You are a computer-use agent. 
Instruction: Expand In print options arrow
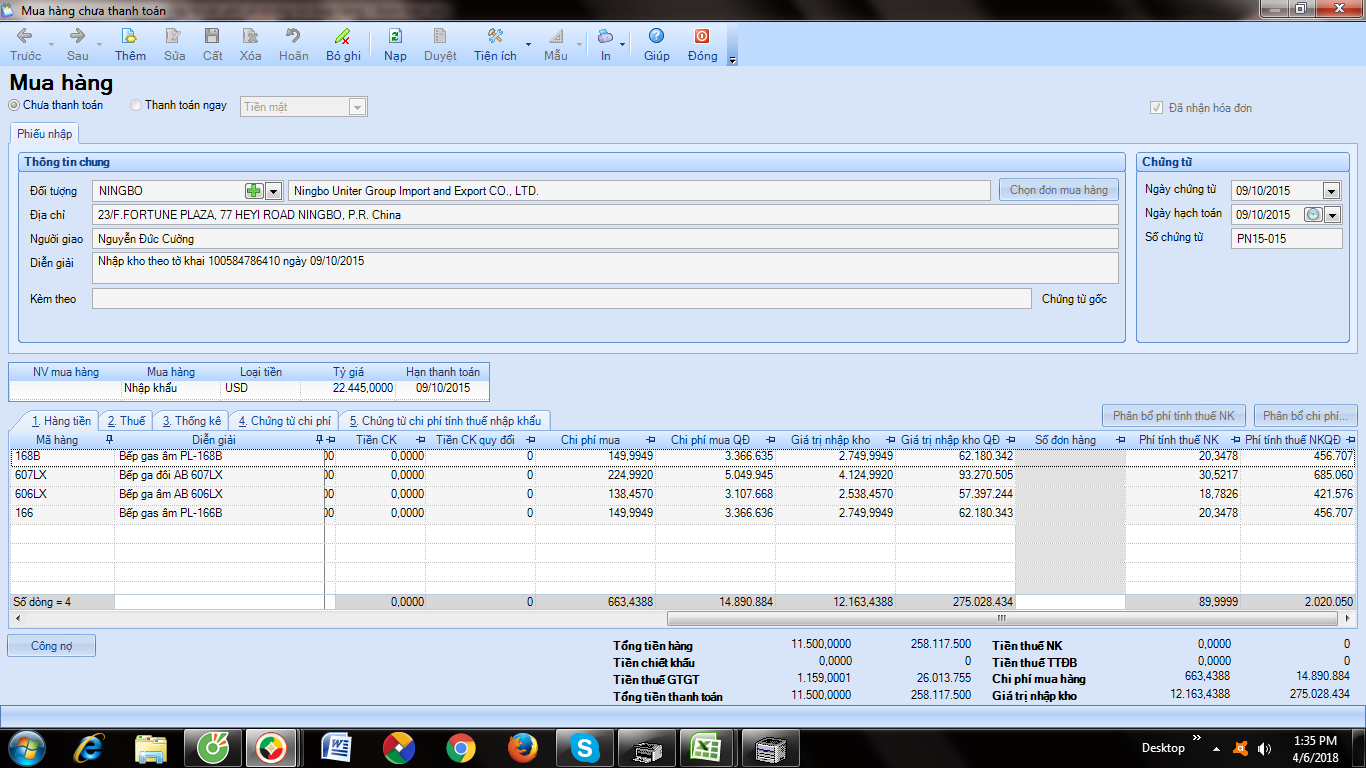pos(623,44)
